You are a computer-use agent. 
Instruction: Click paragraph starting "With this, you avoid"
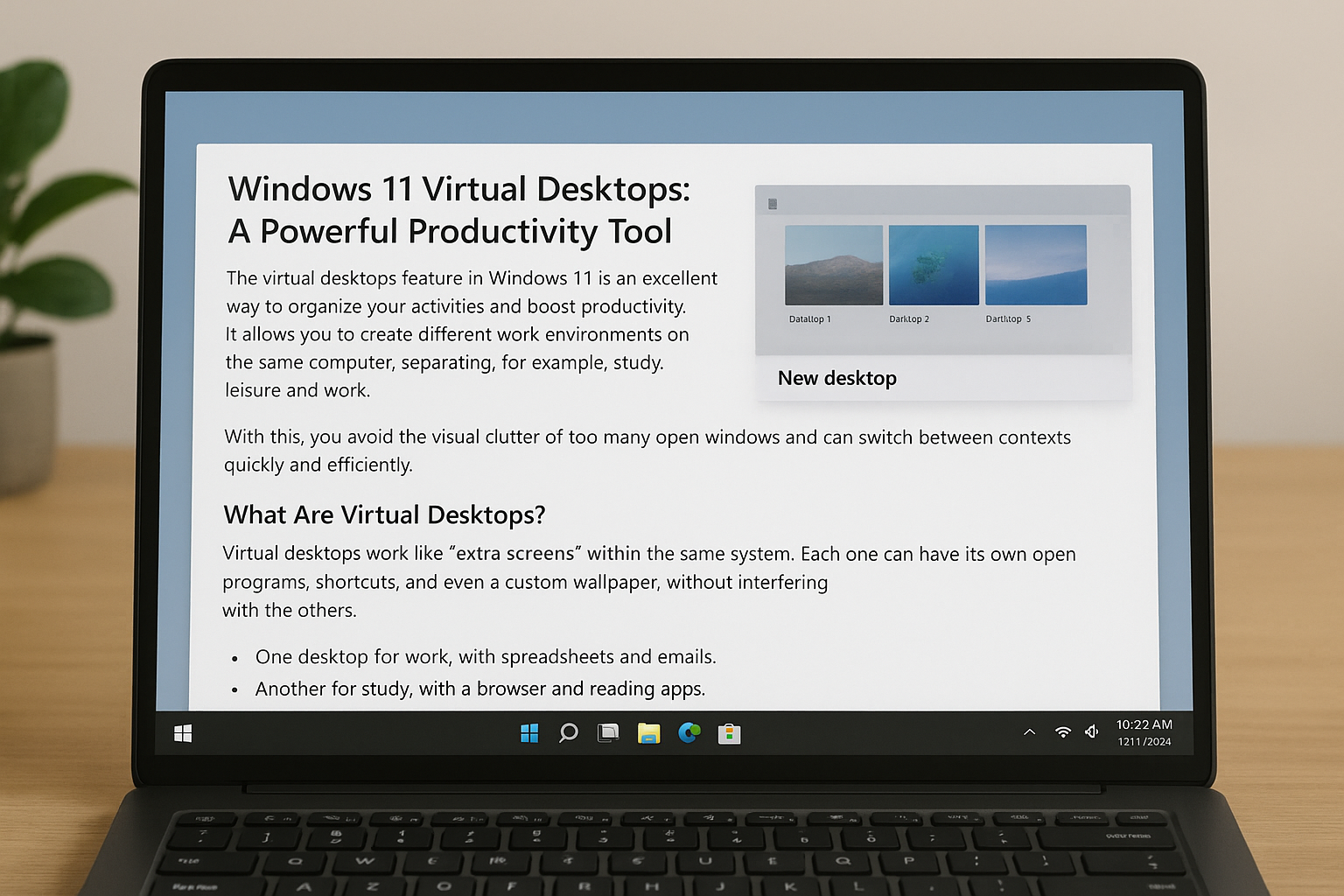tap(647, 451)
